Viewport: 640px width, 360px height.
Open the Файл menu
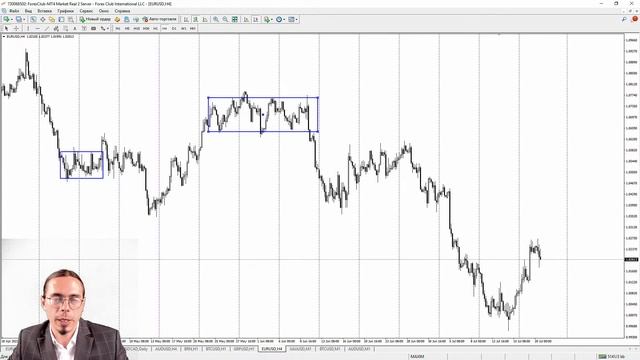click(14, 11)
